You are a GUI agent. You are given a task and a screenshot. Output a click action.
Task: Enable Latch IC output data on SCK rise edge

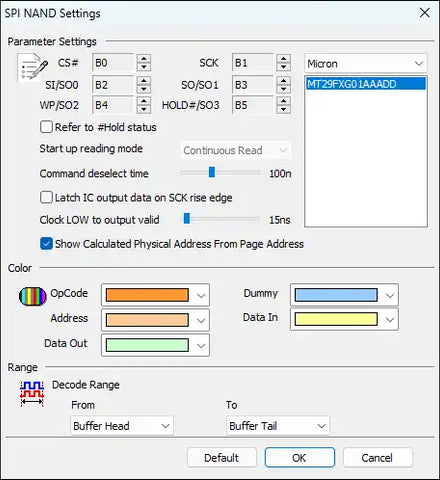point(46,197)
